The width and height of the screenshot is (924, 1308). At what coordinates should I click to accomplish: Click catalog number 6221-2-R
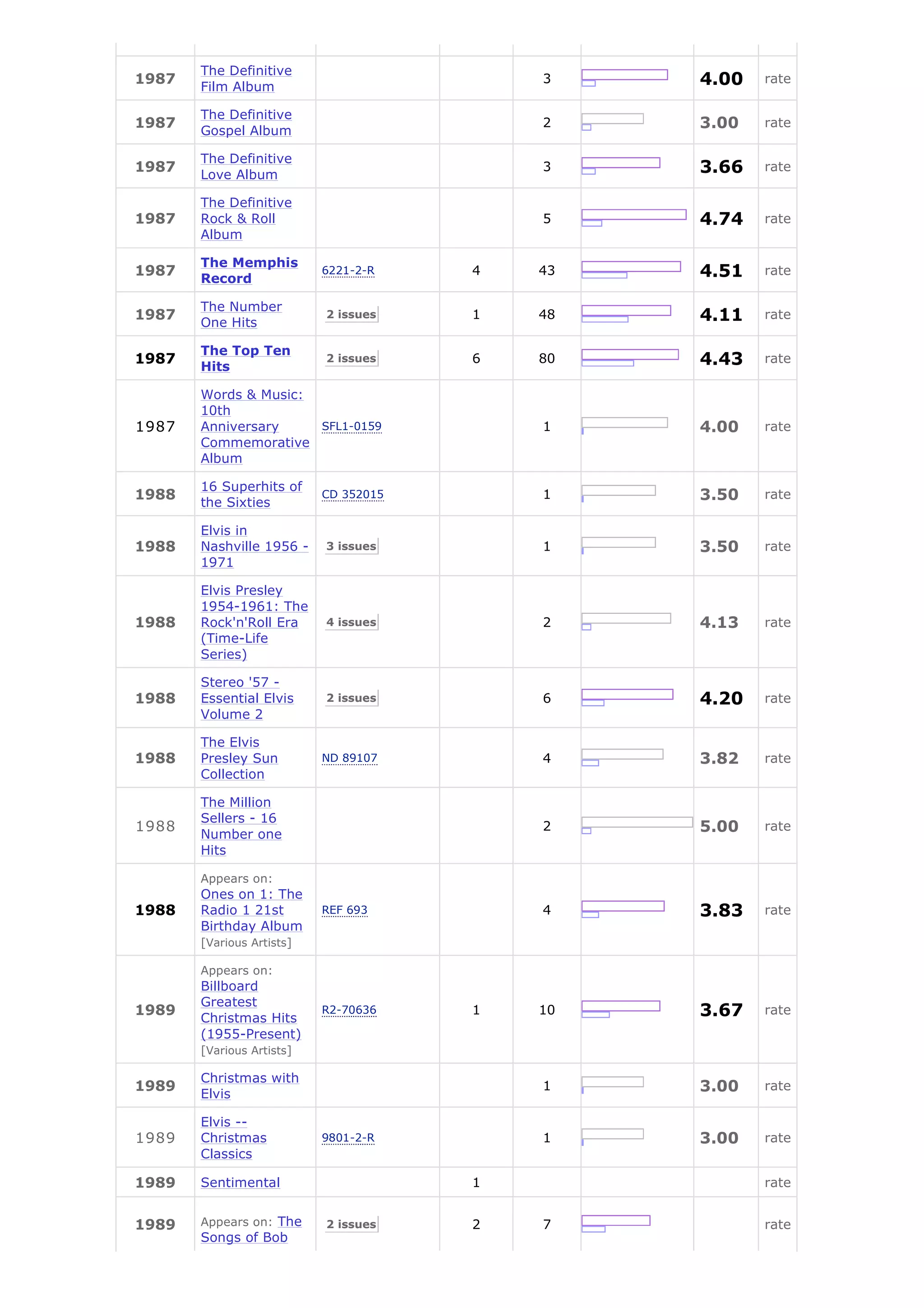(348, 271)
